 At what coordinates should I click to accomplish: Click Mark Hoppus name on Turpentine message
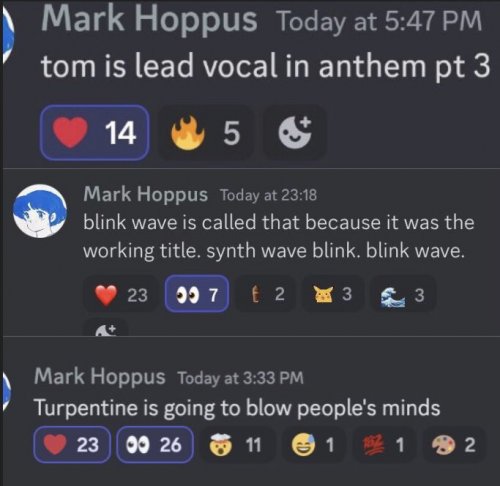click(100, 377)
